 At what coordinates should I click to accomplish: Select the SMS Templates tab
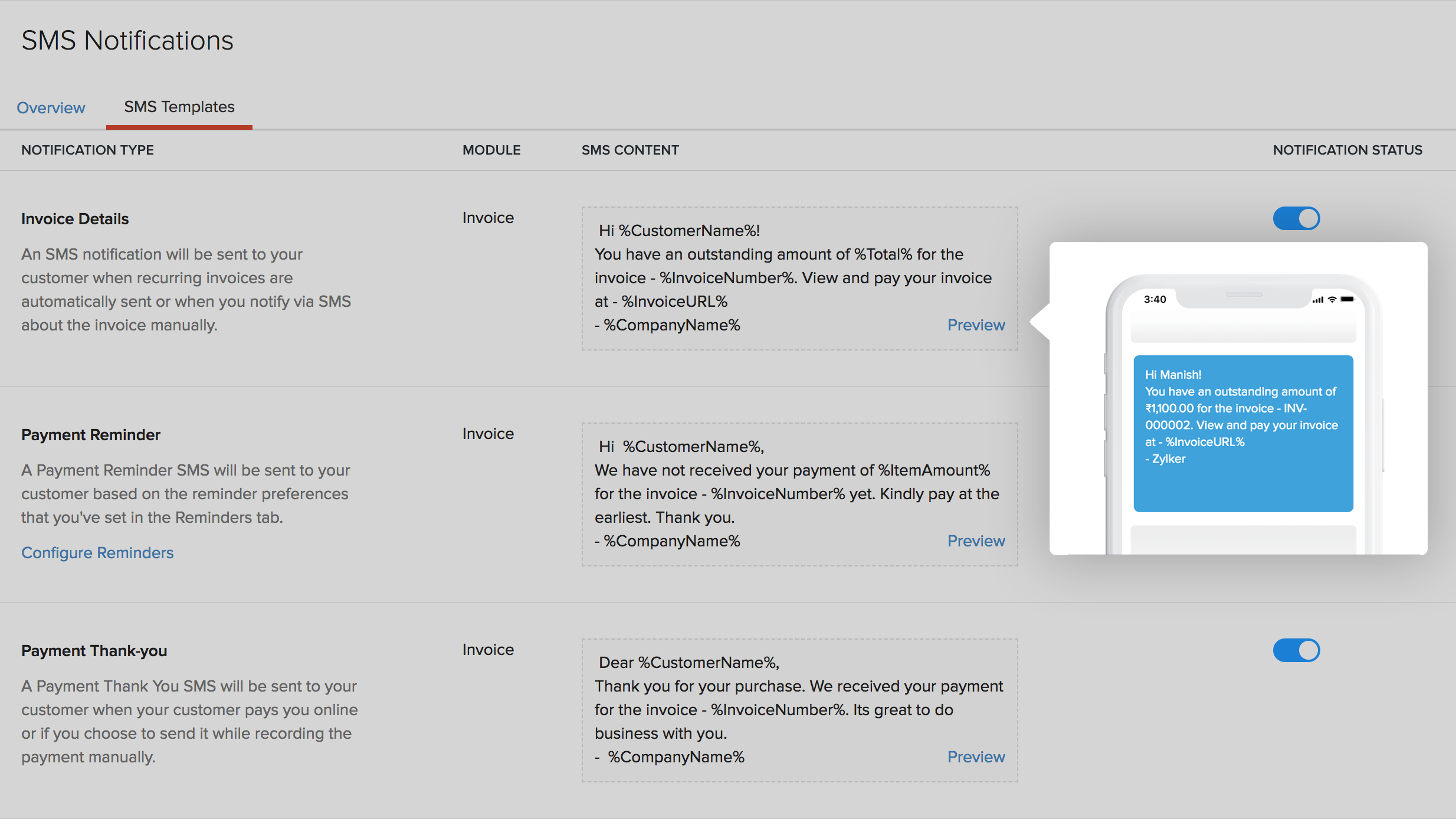tap(179, 107)
